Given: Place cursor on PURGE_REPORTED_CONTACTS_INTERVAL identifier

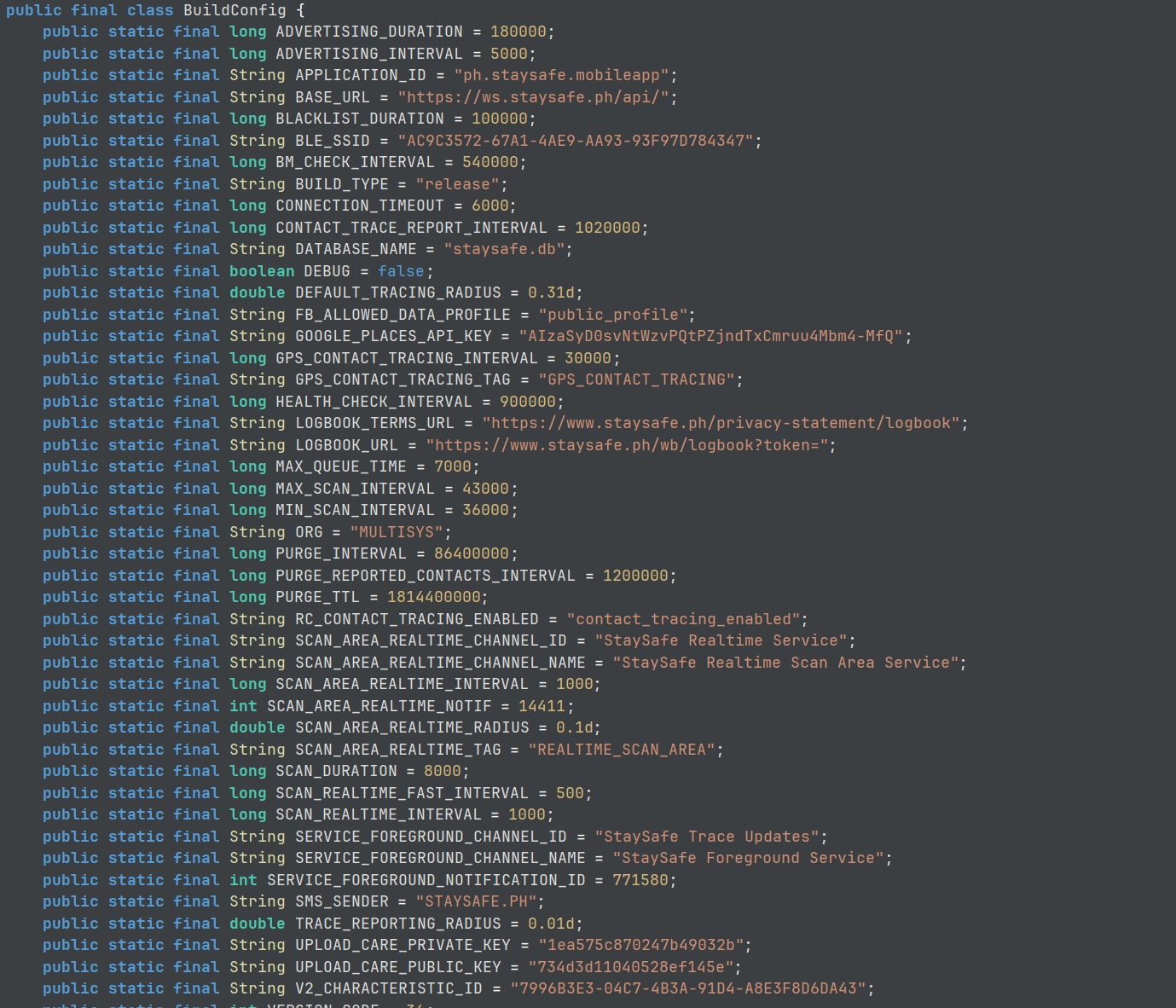Looking at the screenshot, I should pyautogui.click(x=426, y=576).
